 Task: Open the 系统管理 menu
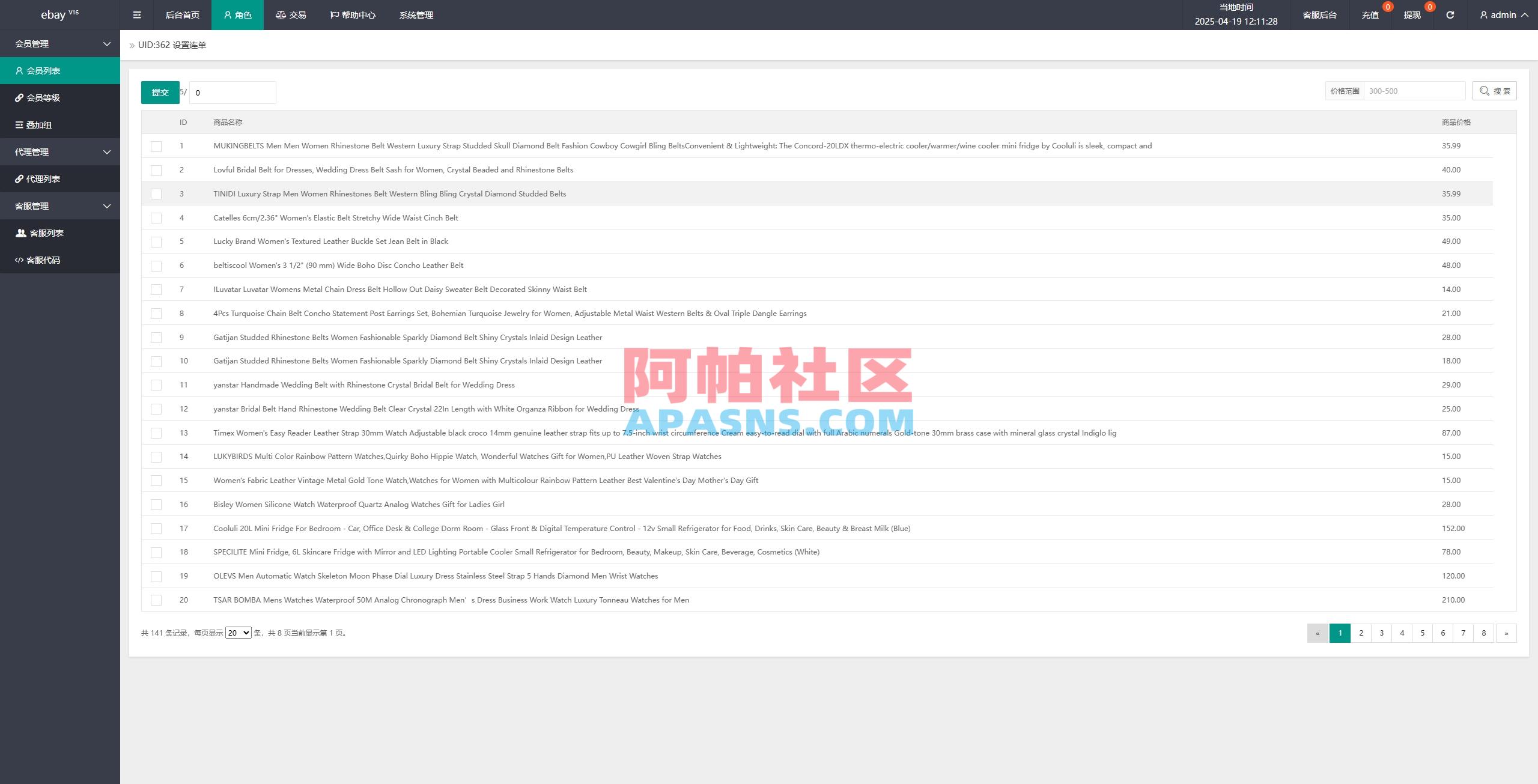tap(415, 14)
